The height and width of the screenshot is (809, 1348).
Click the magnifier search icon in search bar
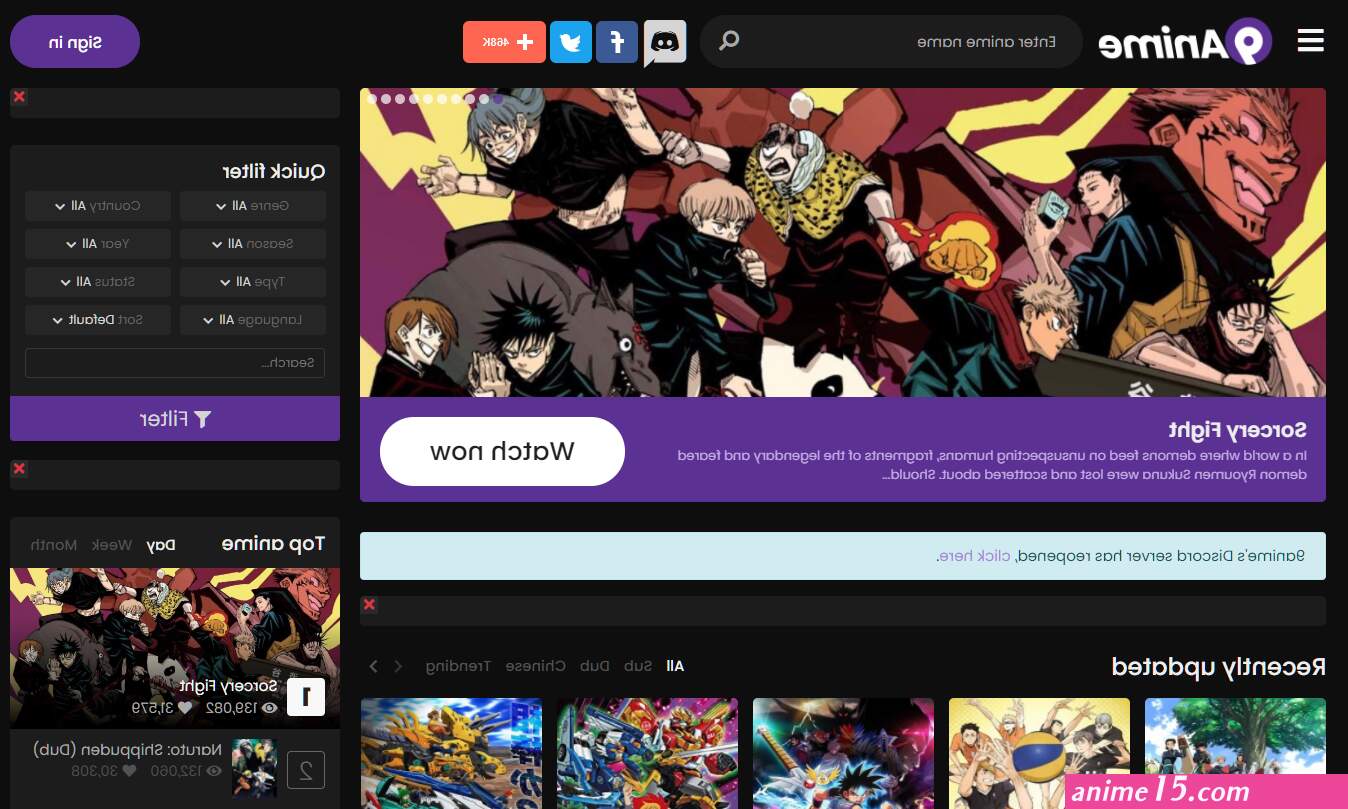click(730, 41)
